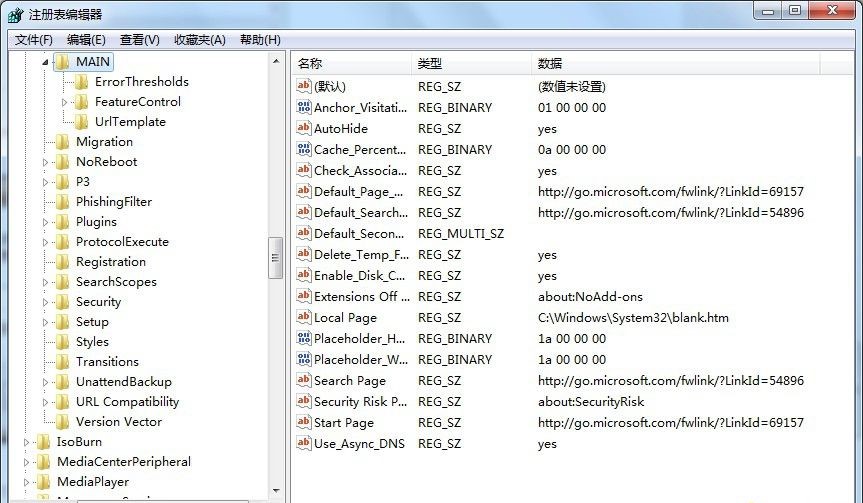Click the binary icon next to Cache_Percent value
Image resolution: width=863 pixels, height=503 pixels.
304,150
